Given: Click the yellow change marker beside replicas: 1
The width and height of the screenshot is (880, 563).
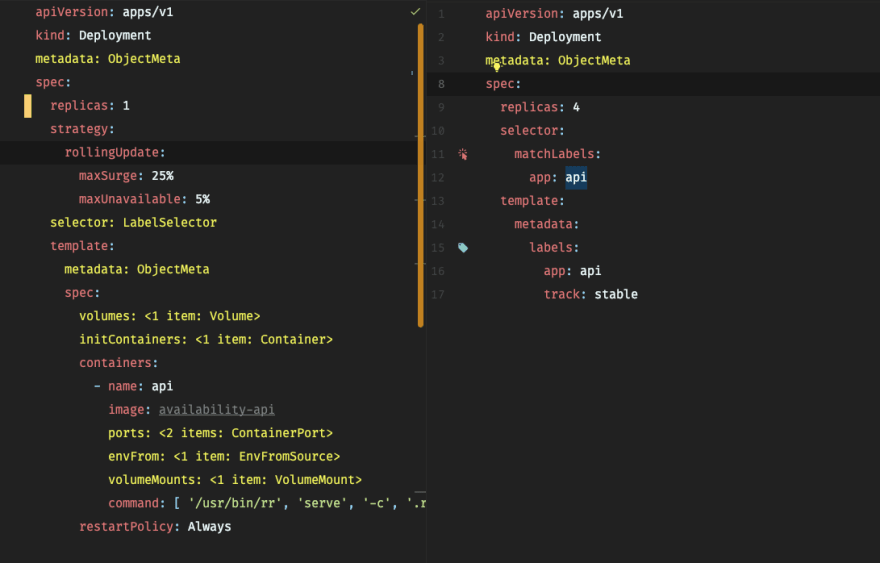Looking at the screenshot, I should [x=28, y=106].
